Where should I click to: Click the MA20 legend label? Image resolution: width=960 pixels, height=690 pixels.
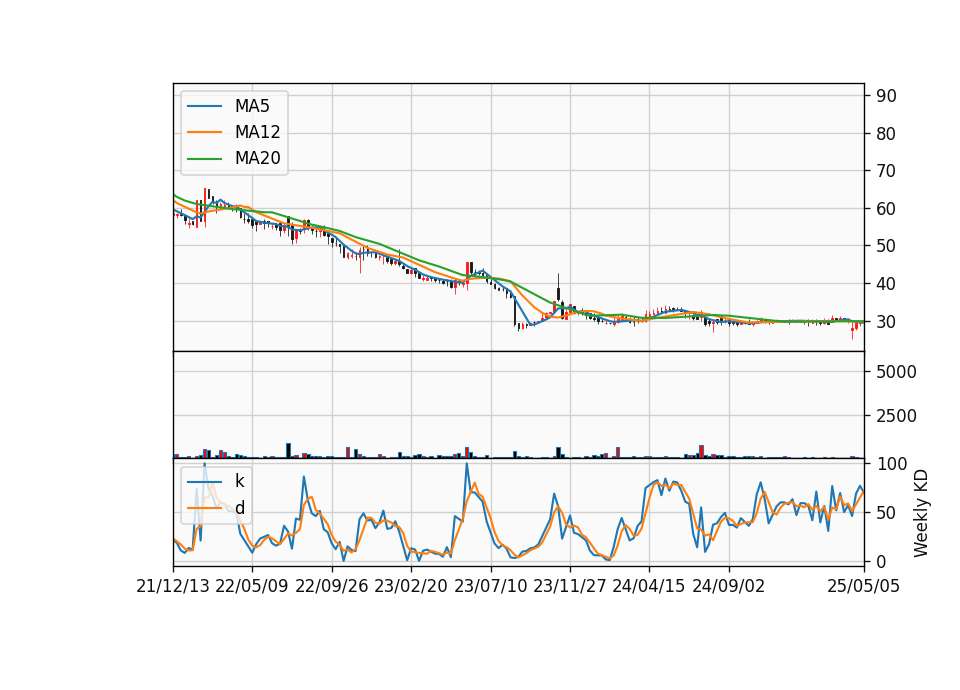coord(257,158)
